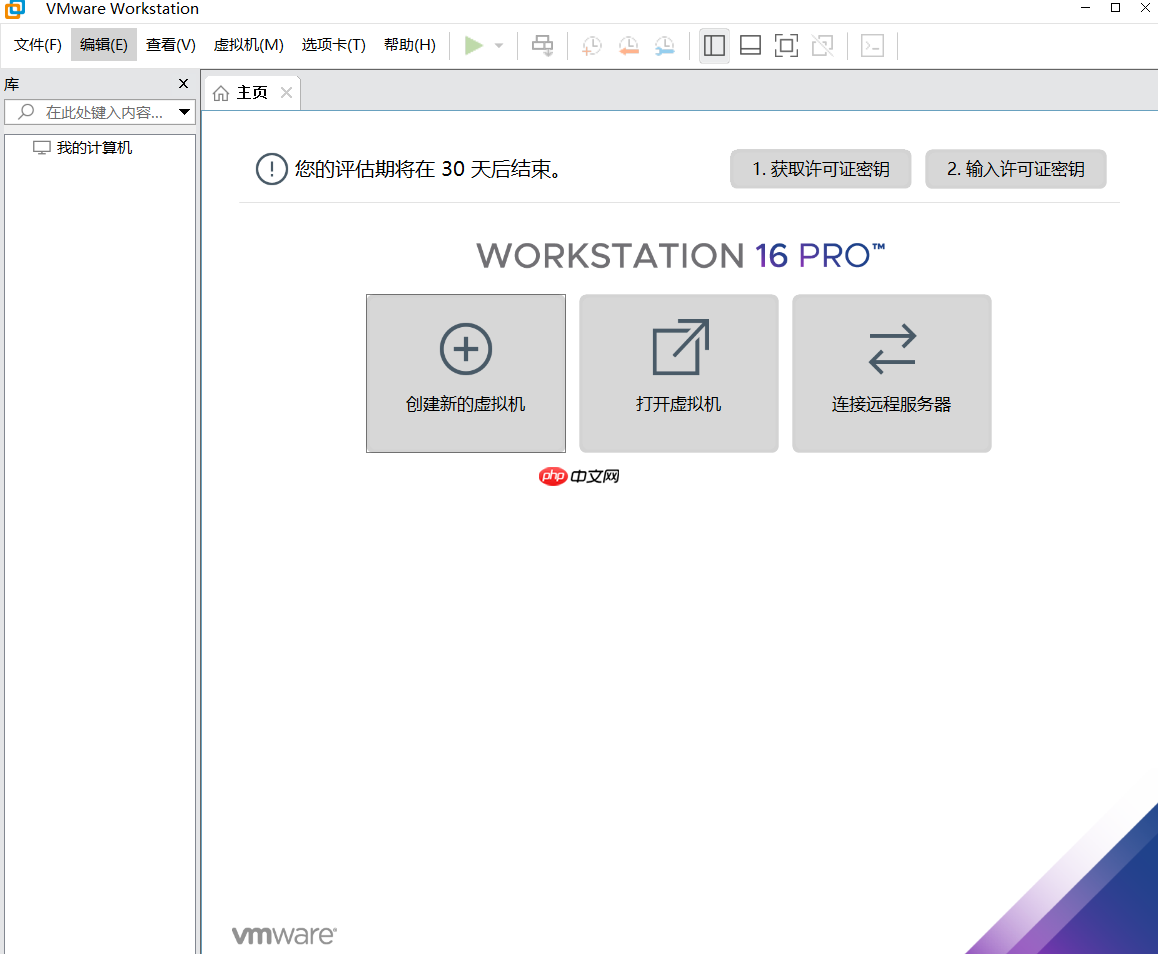
Task: Toggle the library panel visibility
Action: (x=713, y=45)
